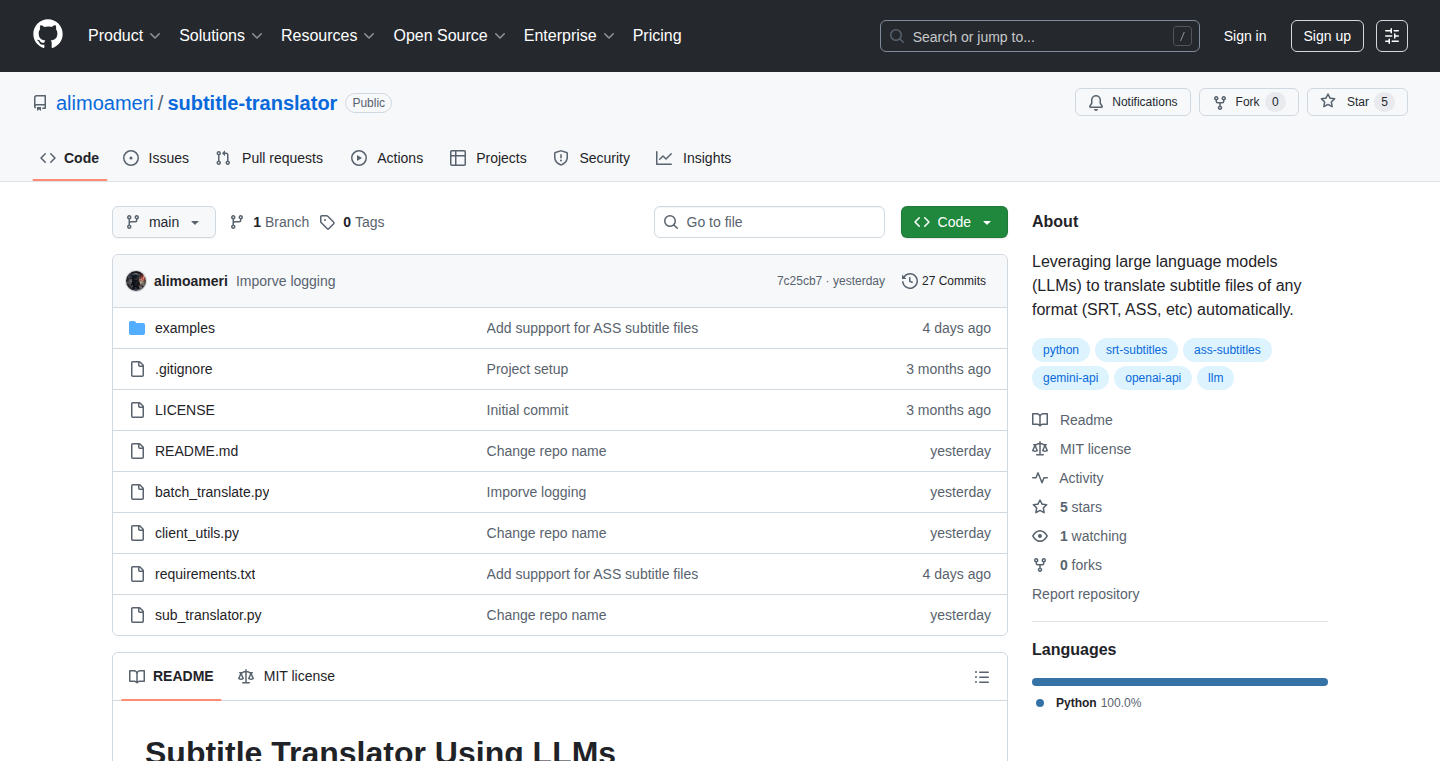Open the commit history clock icon
The height and width of the screenshot is (761, 1440).
pyautogui.click(x=910, y=281)
